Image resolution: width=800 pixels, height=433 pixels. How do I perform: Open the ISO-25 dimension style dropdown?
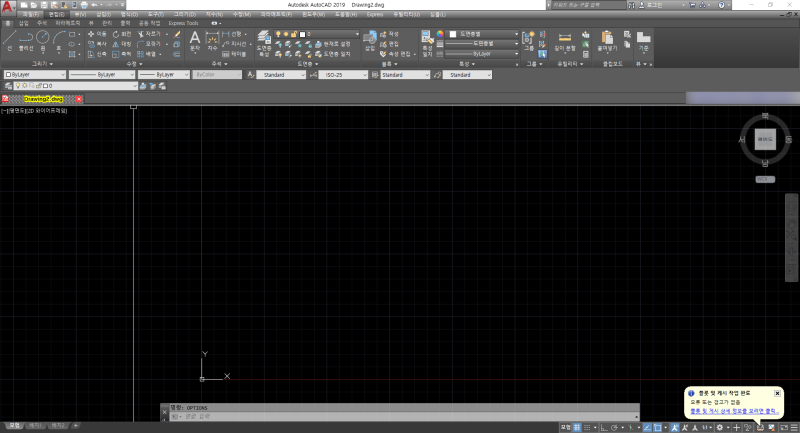tap(339, 75)
